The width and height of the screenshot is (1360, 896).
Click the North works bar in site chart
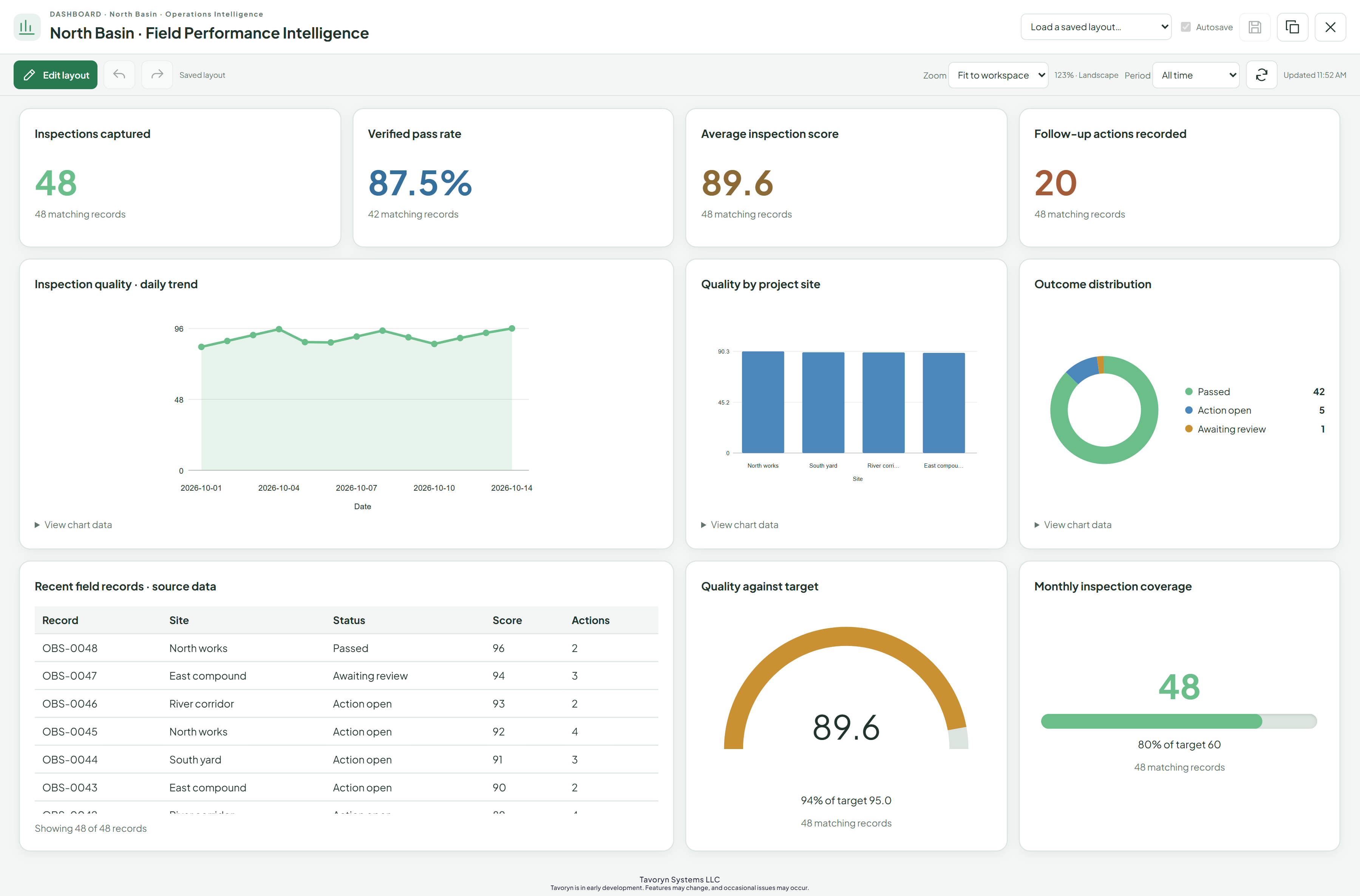coord(762,402)
